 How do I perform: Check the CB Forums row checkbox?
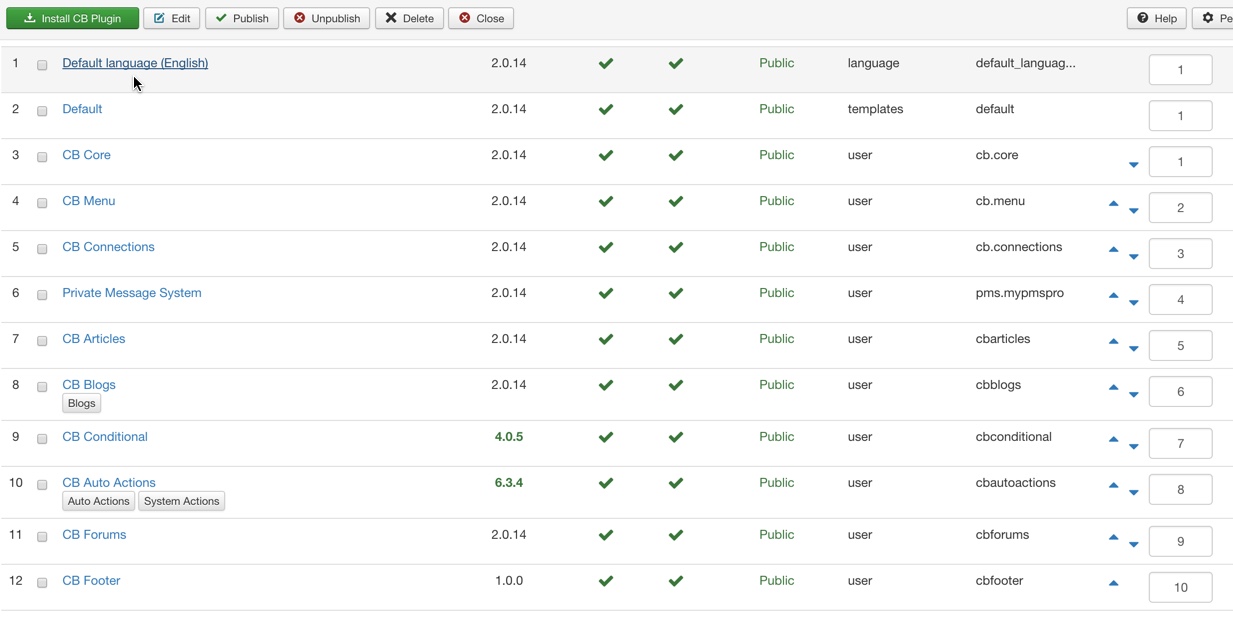42,537
